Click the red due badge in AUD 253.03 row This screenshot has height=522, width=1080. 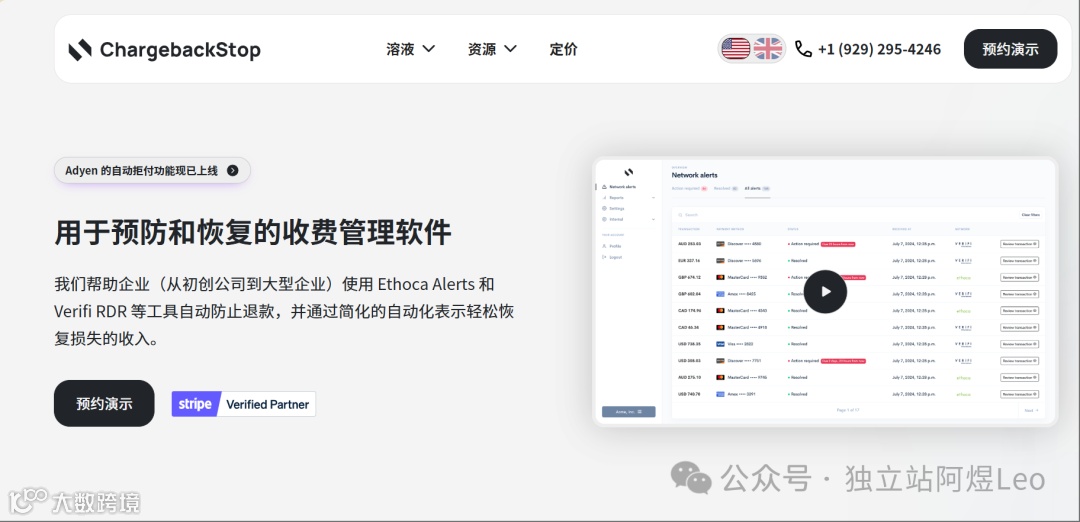coord(838,244)
